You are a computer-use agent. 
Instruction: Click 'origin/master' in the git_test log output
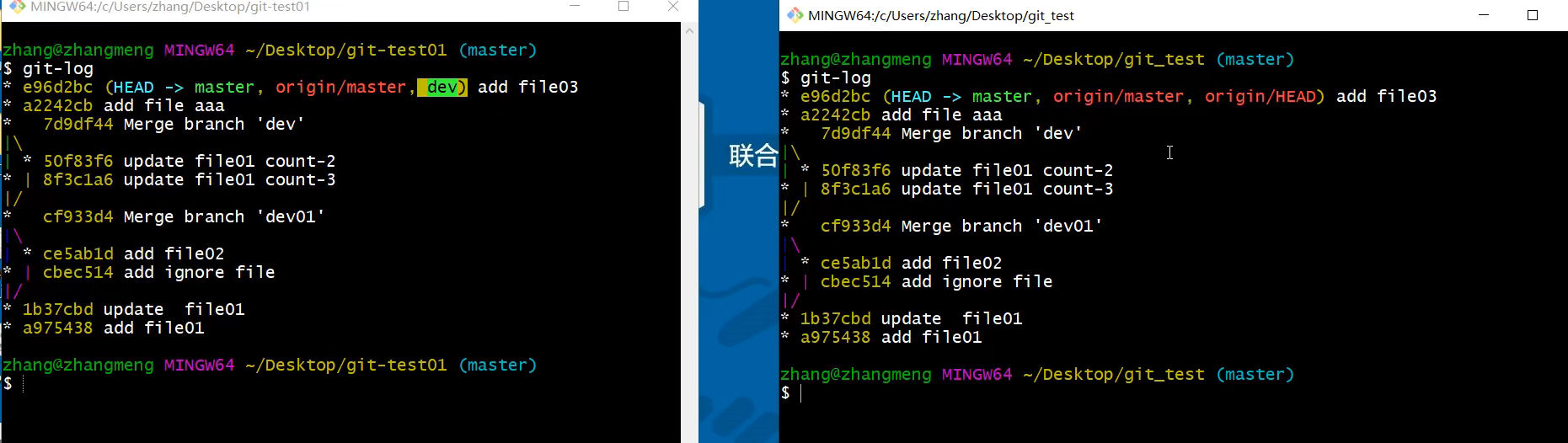click(x=1119, y=96)
